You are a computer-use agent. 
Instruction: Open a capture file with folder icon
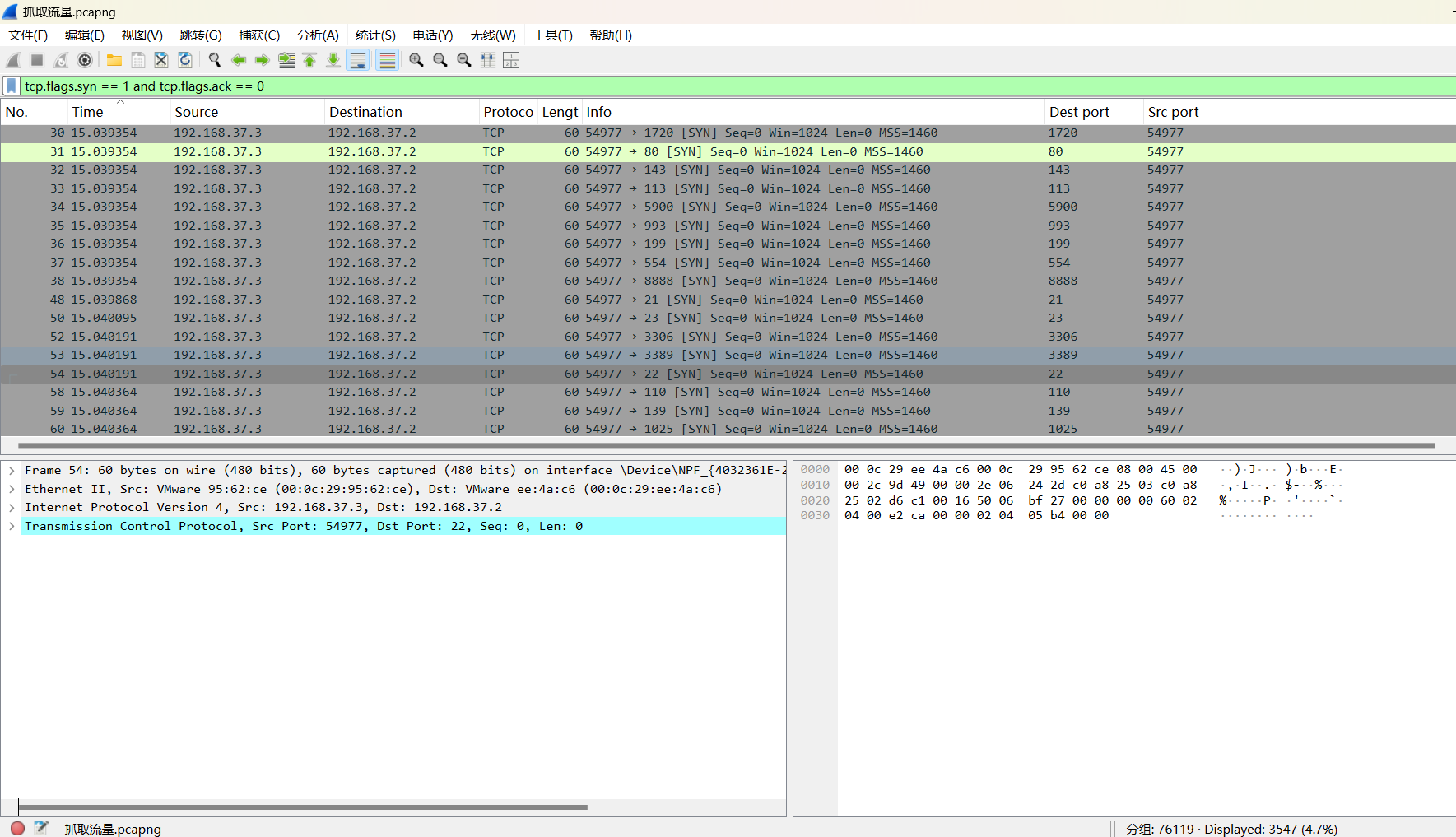[x=114, y=60]
